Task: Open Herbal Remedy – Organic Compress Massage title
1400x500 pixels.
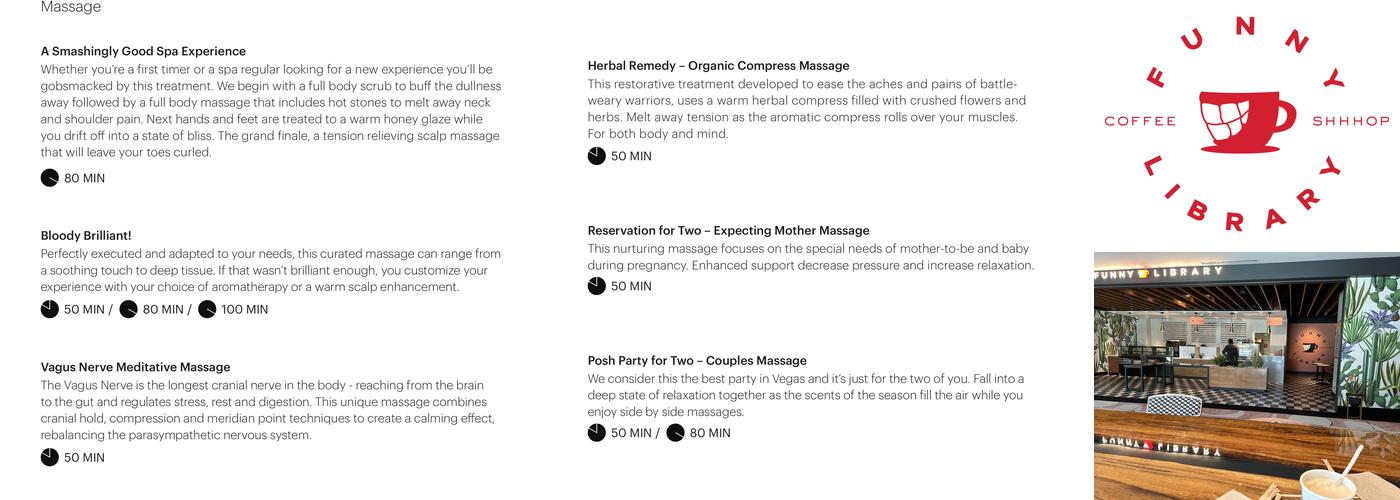Action: point(718,66)
